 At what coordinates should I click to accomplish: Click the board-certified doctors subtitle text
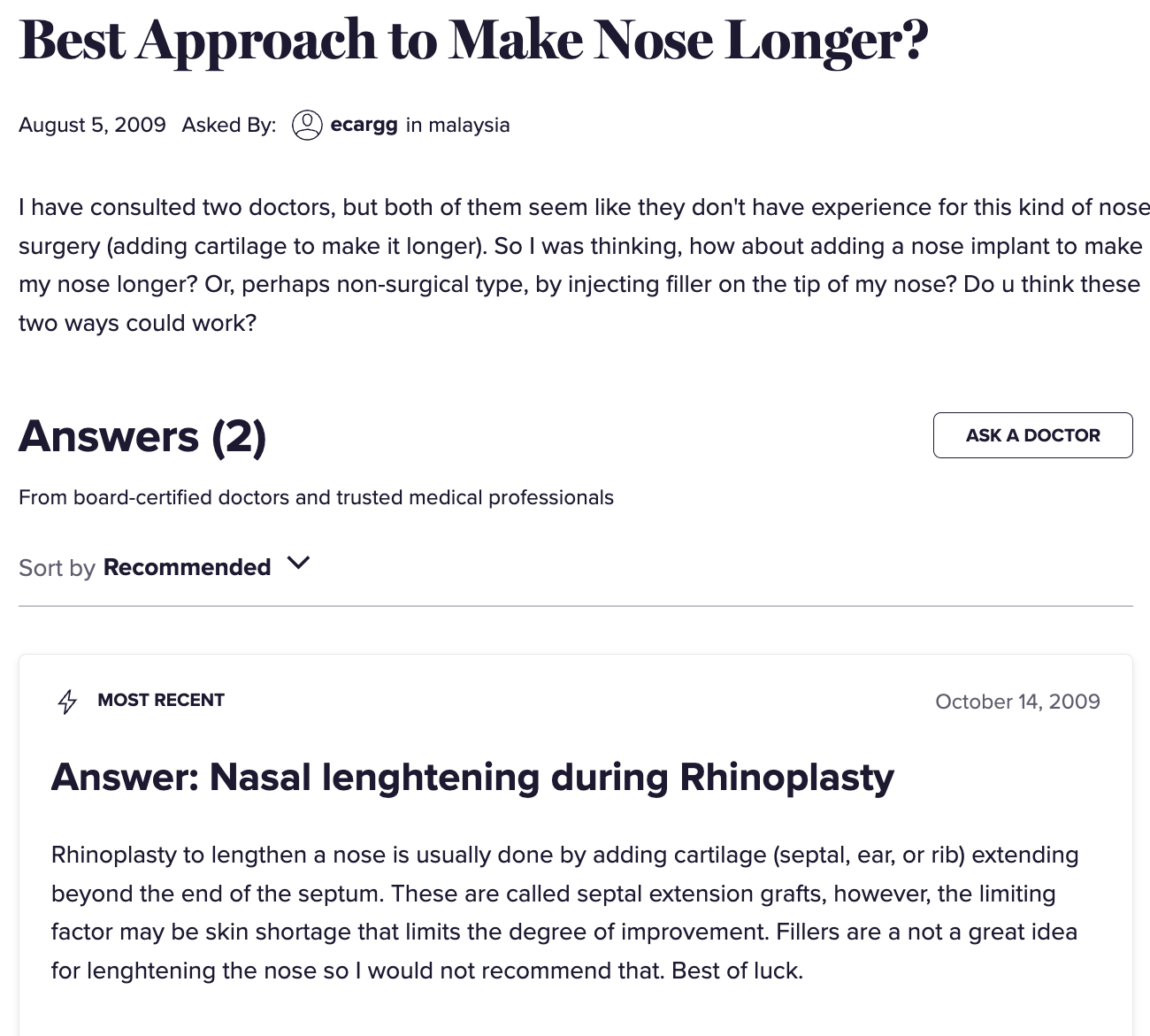(x=316, y=497)
